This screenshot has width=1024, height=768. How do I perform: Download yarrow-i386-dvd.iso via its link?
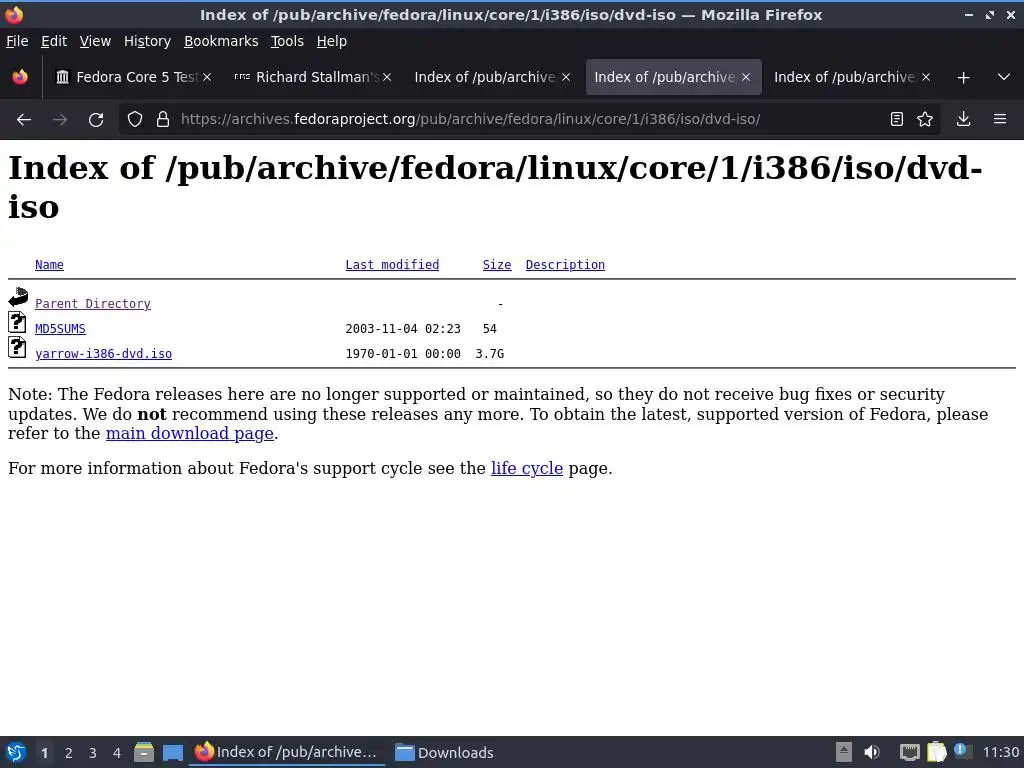pos(103,353)
